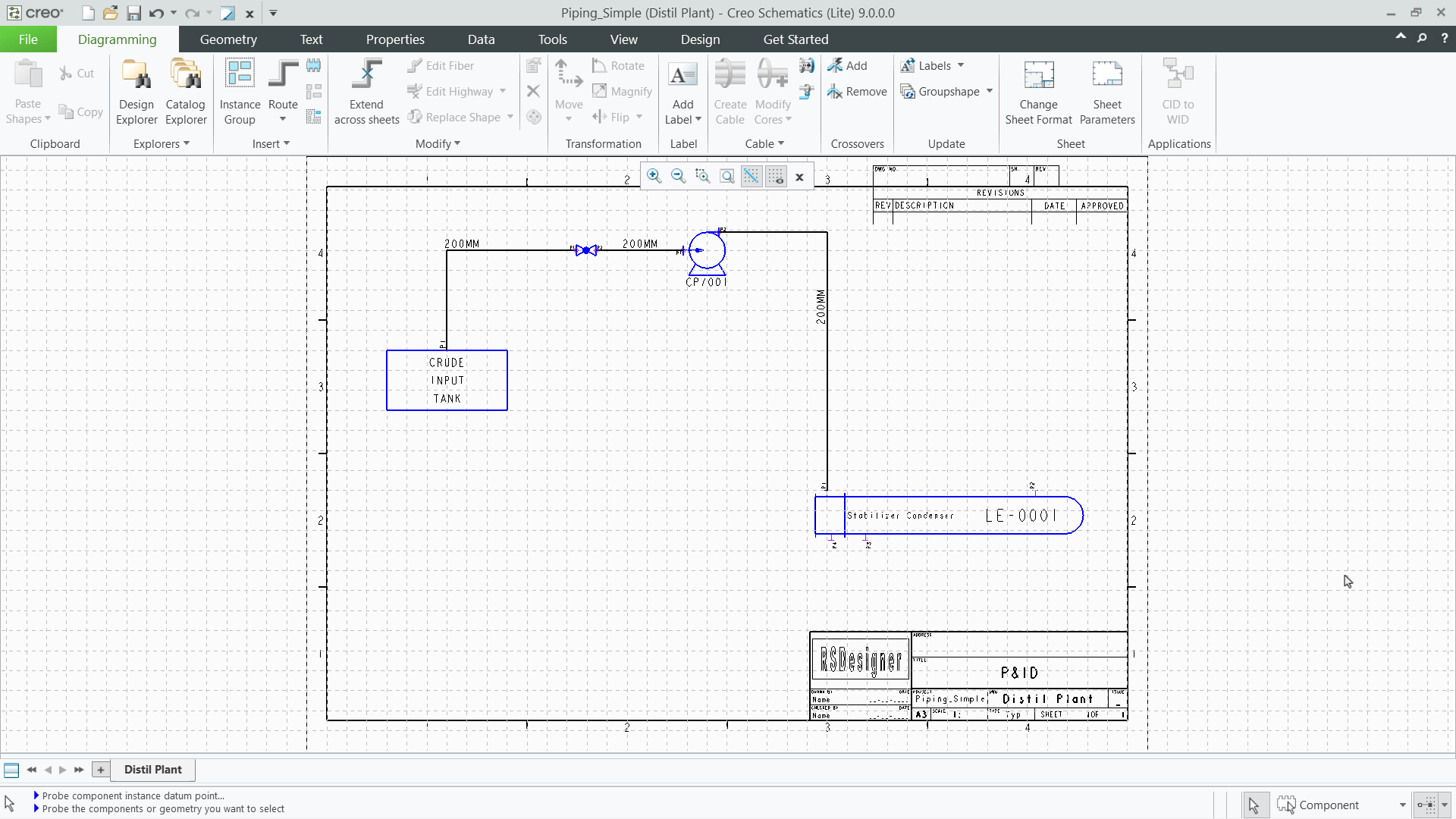Click the Undo arrow
This screenshot has width=1456, height=819.
point(156,13)
